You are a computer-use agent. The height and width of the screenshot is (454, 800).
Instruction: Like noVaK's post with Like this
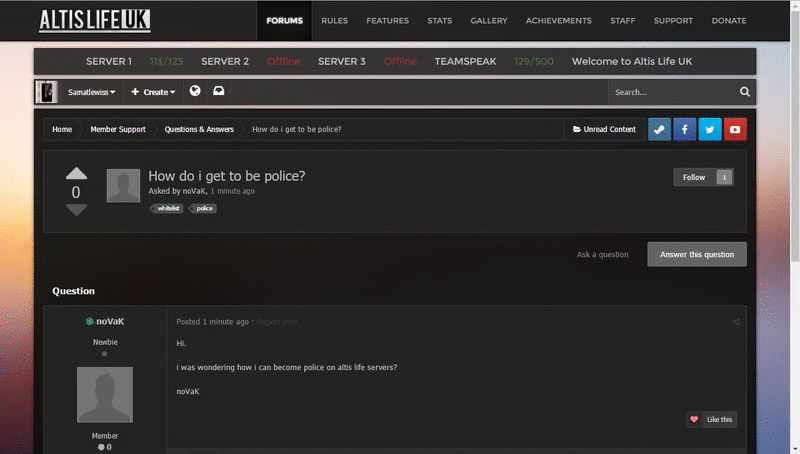pyautogui.click(x=711, y=420)
